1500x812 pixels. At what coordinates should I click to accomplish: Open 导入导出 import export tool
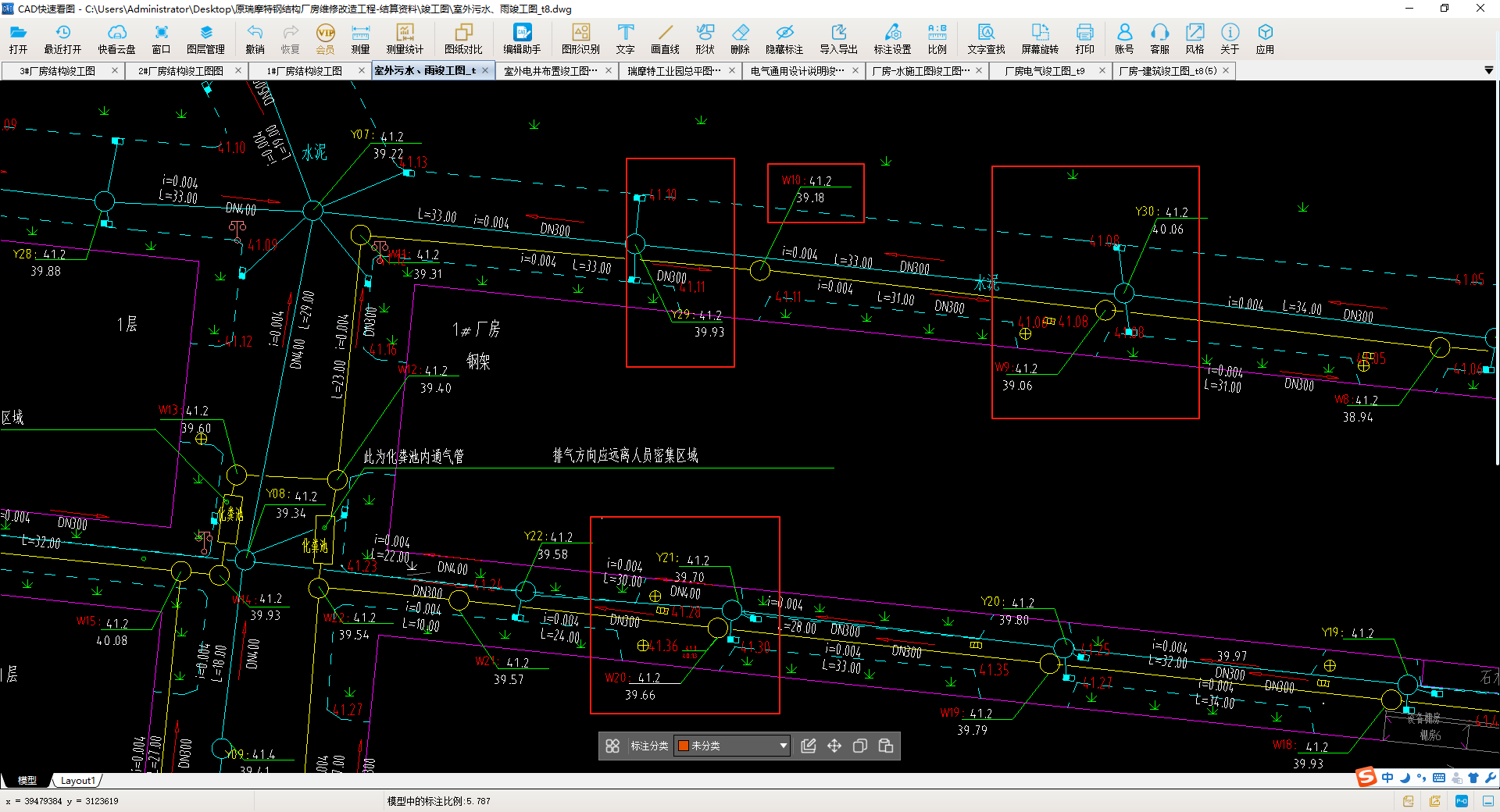838,37
